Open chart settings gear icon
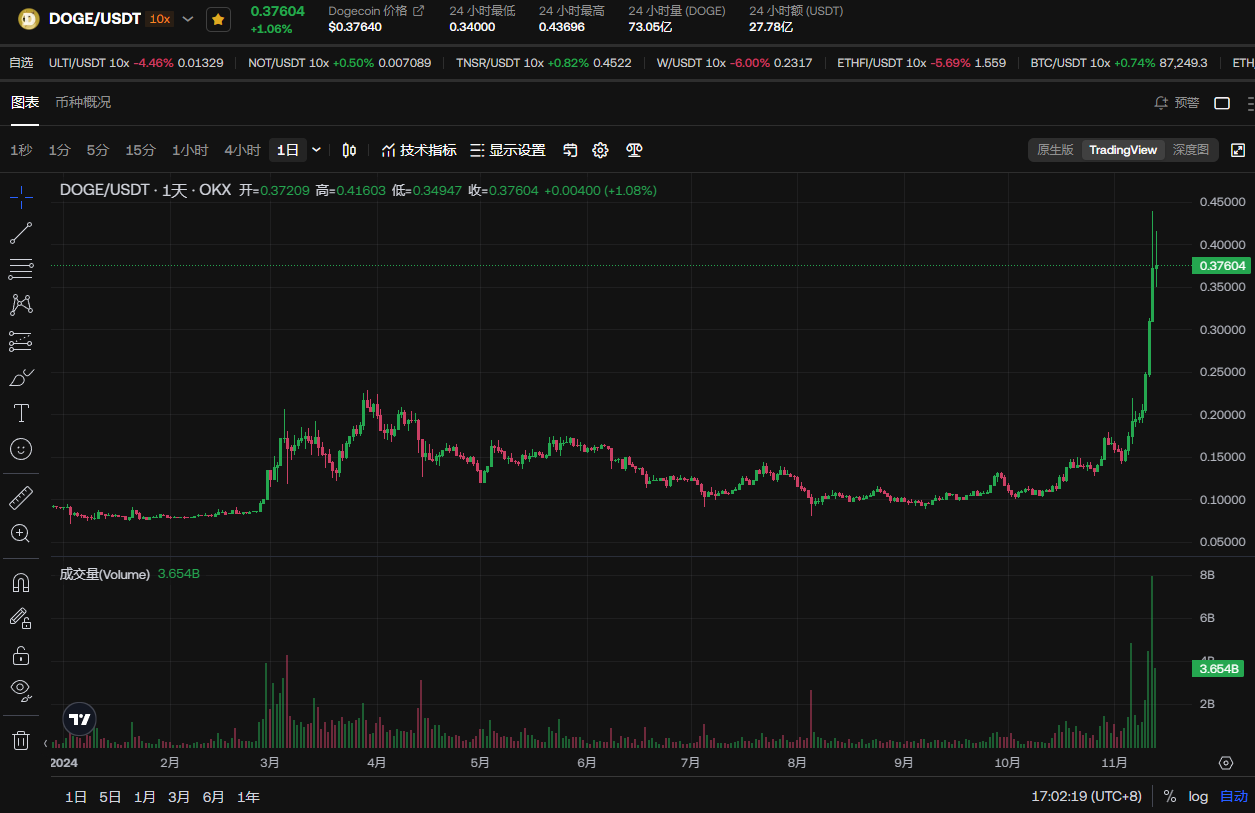The height and width of the screenshot is (813, 1255). tap(600, 150)
